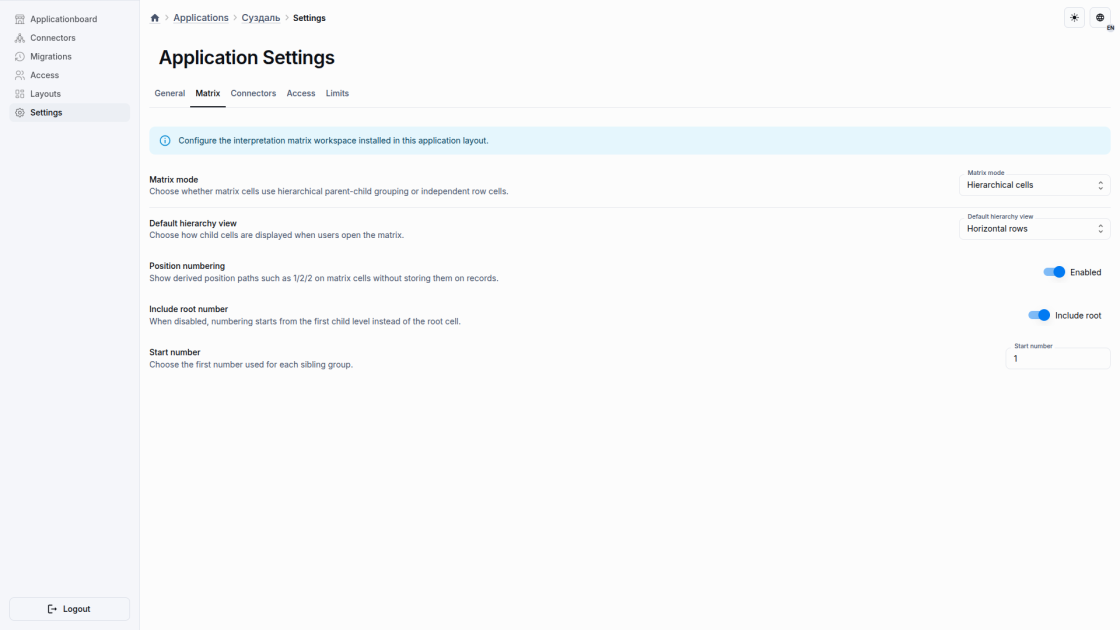The image size is (1120, 630).
Task: Open the Matrix mode dropdown
Action: pos(1034,185)
